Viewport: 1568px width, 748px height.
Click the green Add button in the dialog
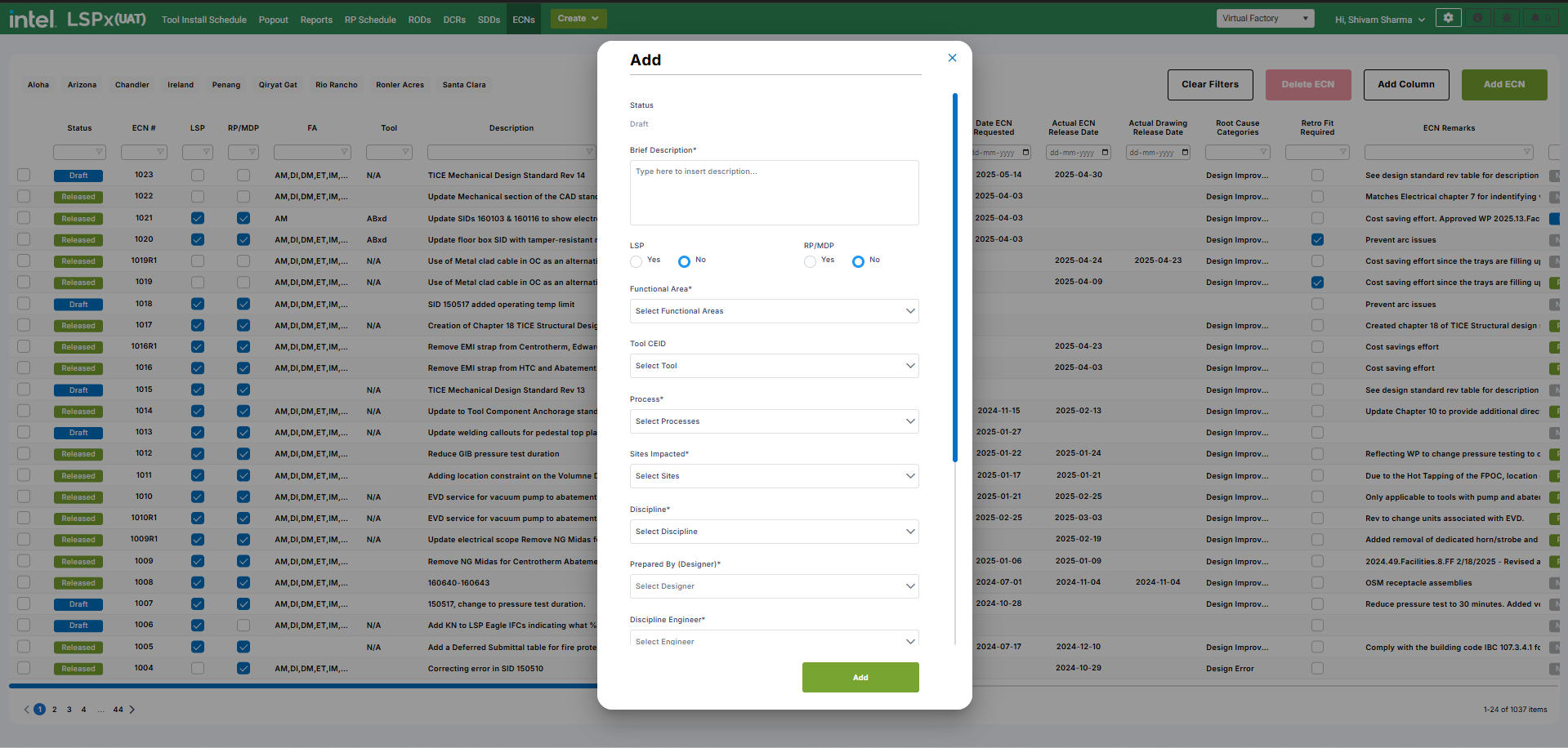pos(860,677)
